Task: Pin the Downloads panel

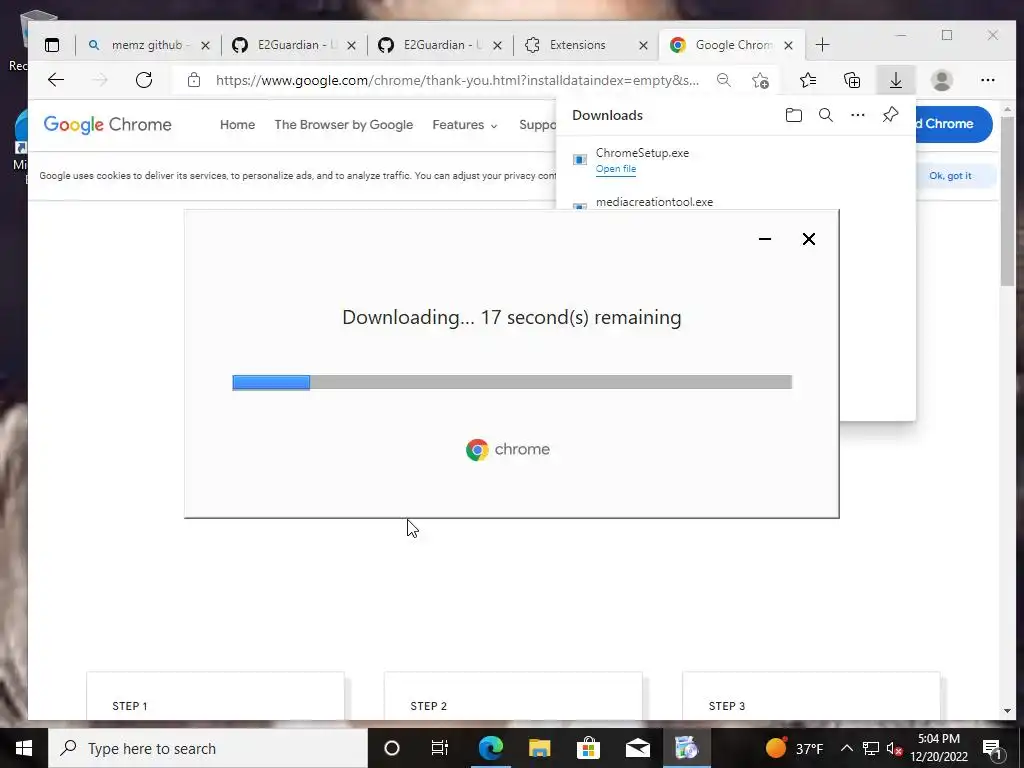Action: [x=890, y=115]
